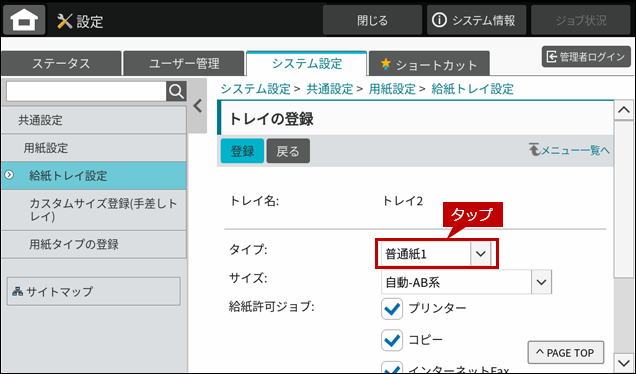The height and width of the screenshot is (374, 636).
Task: Select 共通設定 in the sidebar
Action: (94, 120)
